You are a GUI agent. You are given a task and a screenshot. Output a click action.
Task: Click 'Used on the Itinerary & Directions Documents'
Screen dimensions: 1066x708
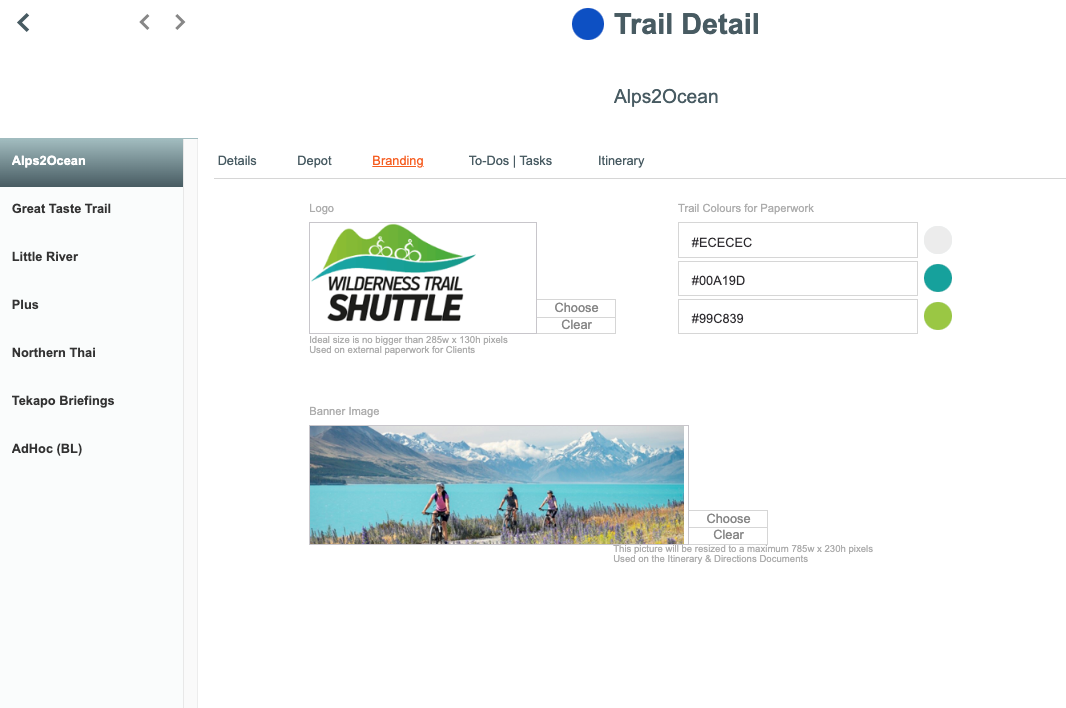point(710,558)
